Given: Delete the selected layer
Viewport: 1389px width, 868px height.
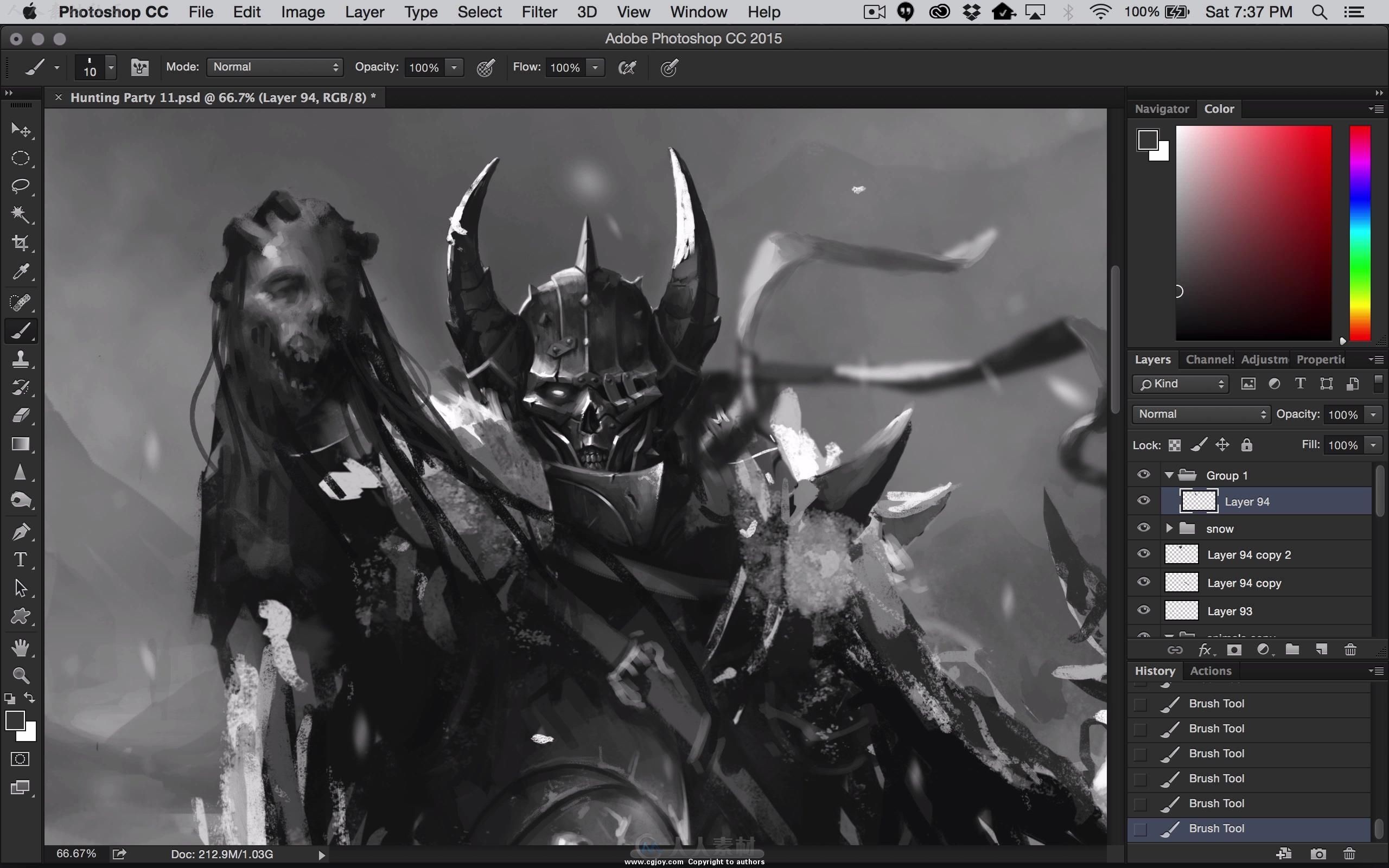Looking at the screenshot, I should click(x=1350, y=650).
